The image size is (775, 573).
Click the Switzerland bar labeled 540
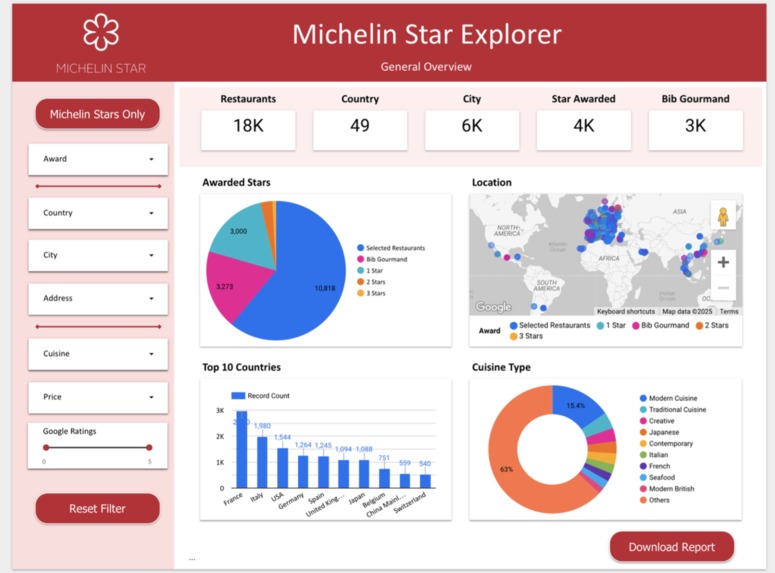(x=425, y=482)
